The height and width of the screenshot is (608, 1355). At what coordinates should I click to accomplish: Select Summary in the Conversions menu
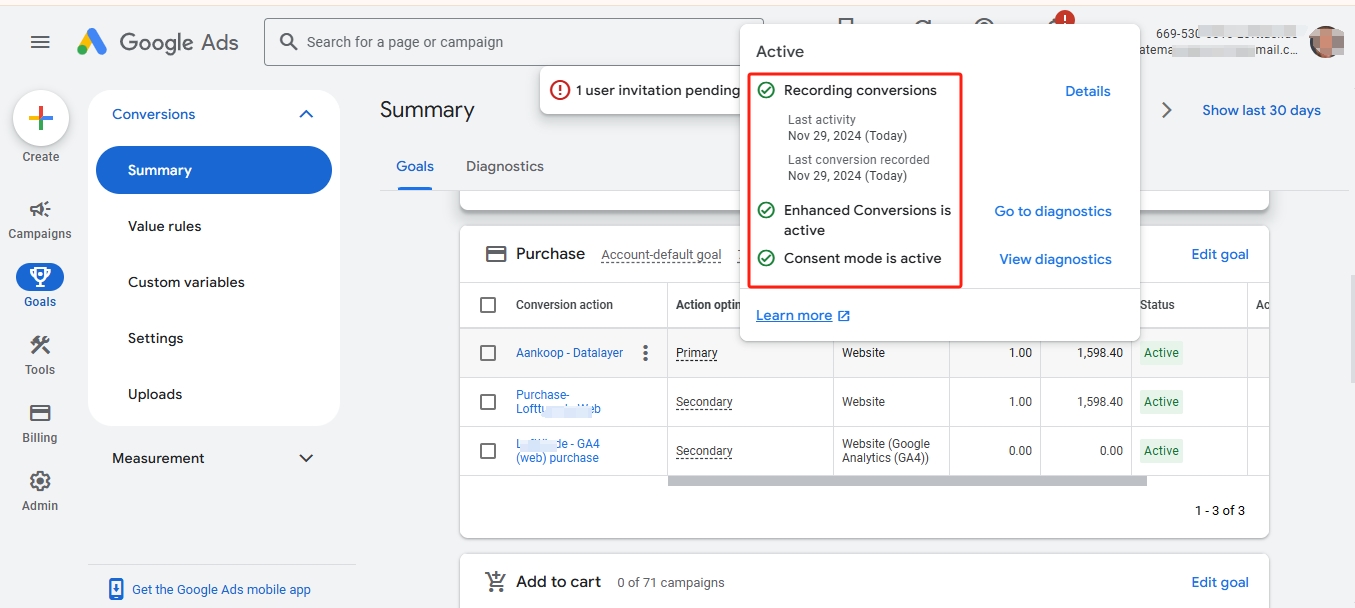click(x=214, y=170)
